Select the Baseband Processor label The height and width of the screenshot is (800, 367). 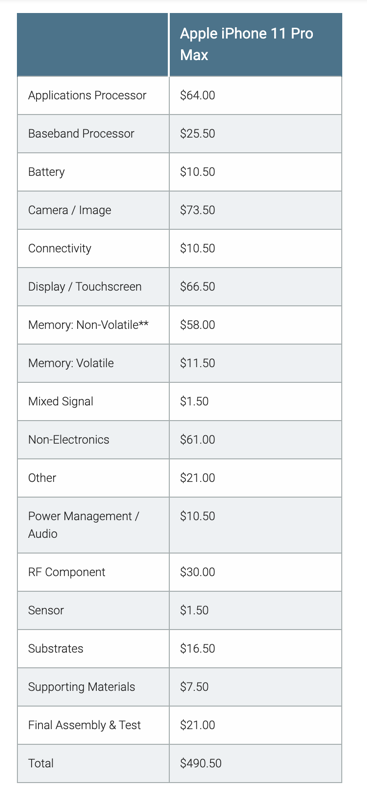81,134
